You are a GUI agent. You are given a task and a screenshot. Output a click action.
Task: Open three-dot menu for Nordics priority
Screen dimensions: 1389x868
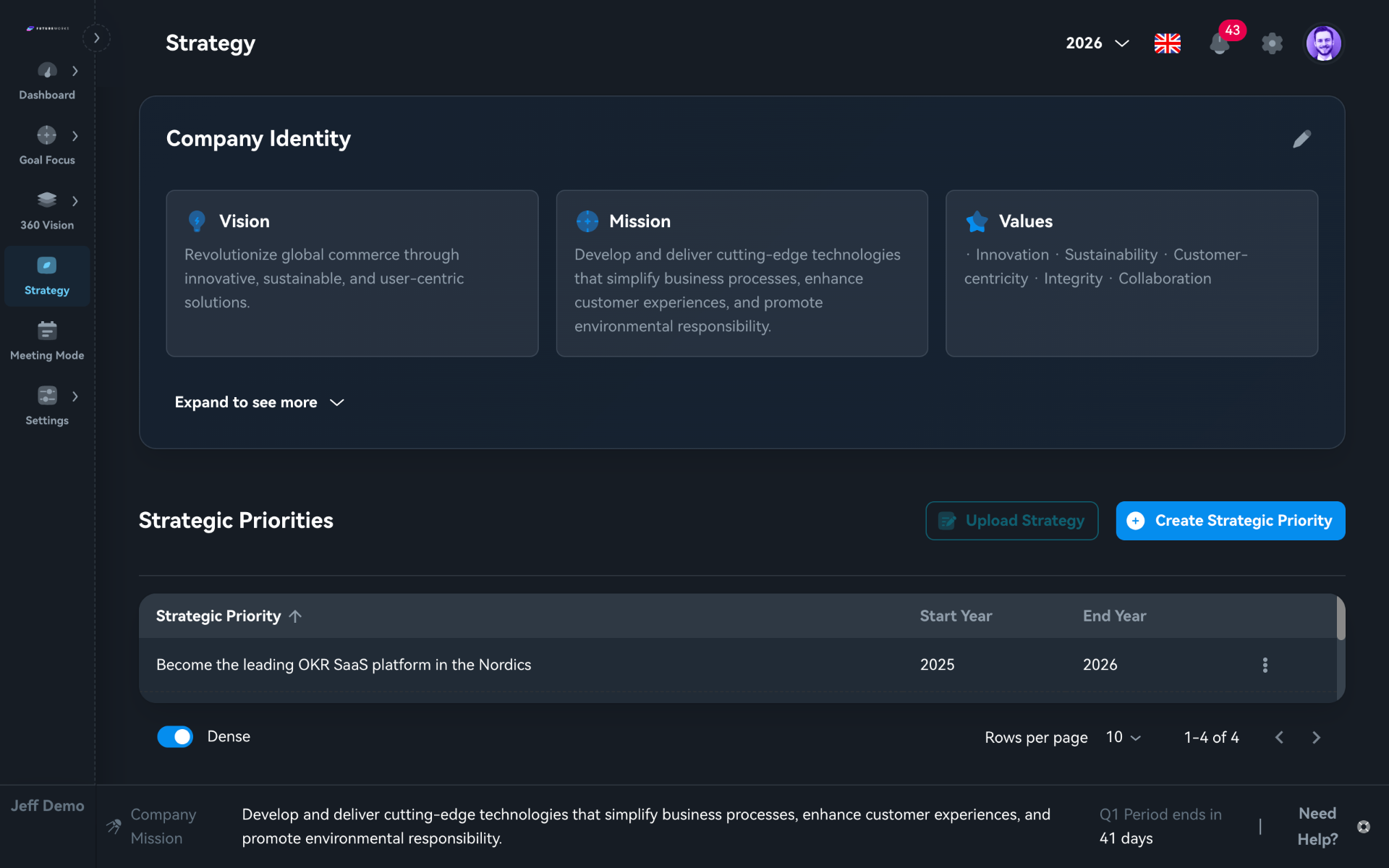[1265, 665]
